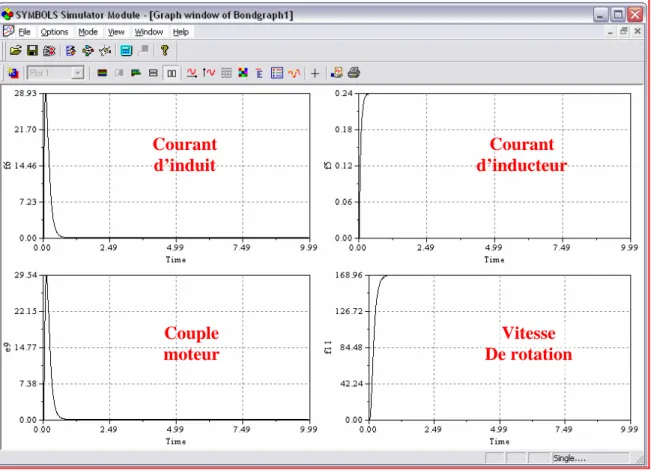Click the greyed icon after color stripes

(119, 74)
